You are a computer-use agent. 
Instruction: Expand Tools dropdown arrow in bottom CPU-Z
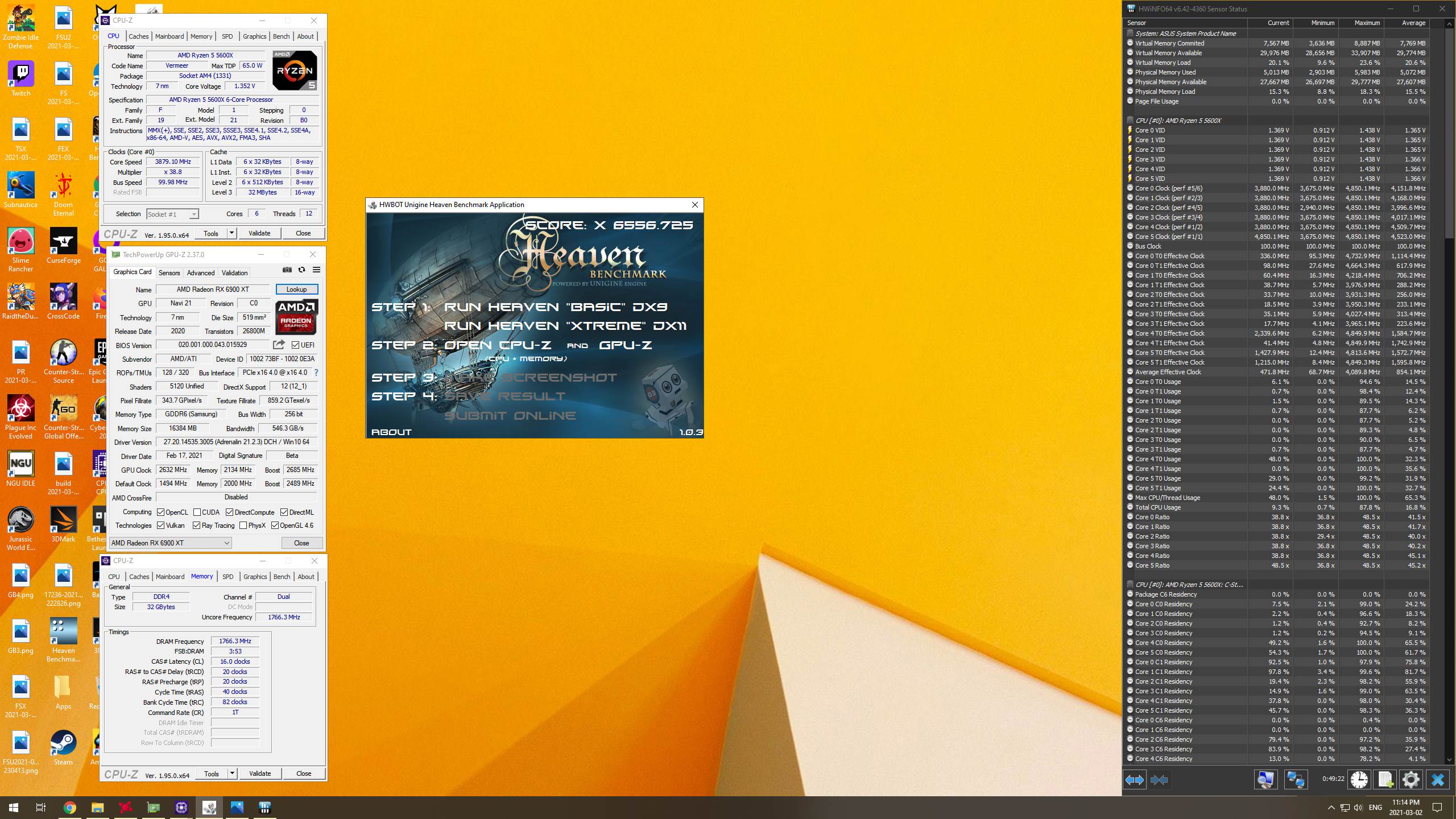coord(232,773)
